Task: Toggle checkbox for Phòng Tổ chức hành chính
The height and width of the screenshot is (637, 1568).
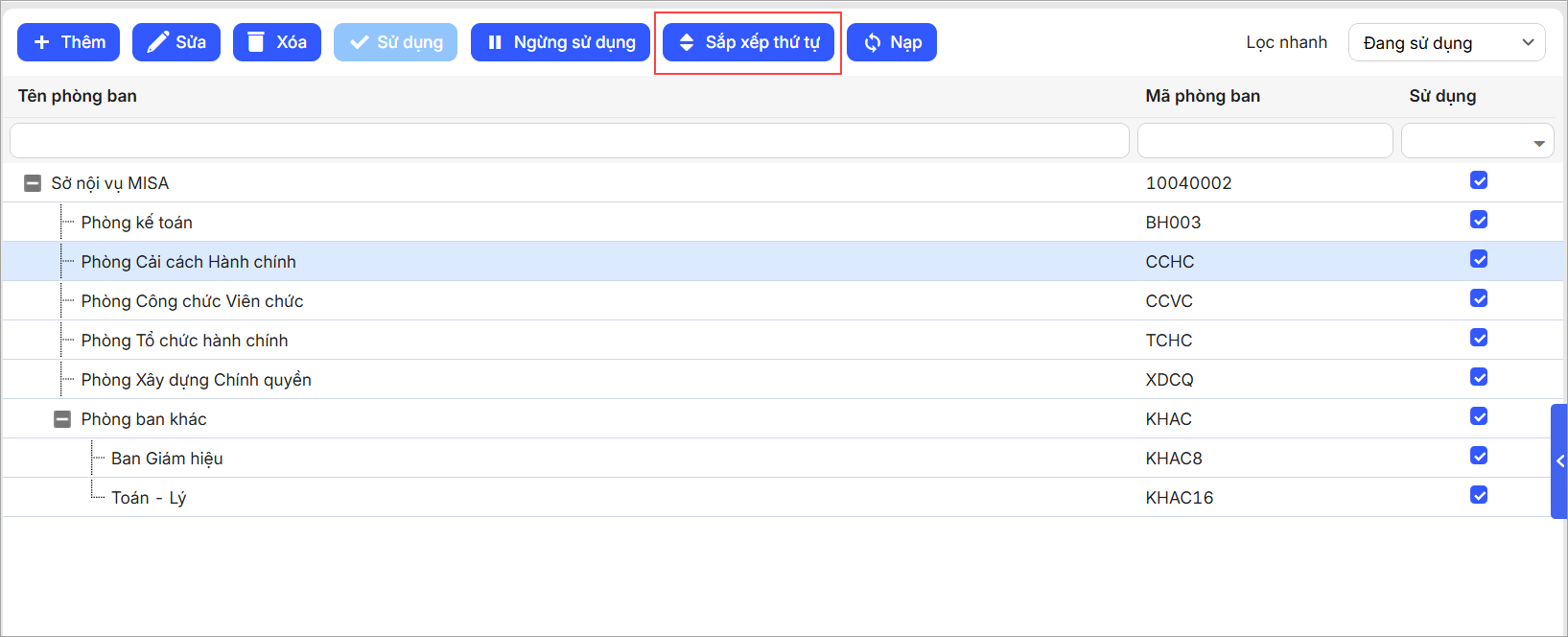Action: (x=1478, y=338)
